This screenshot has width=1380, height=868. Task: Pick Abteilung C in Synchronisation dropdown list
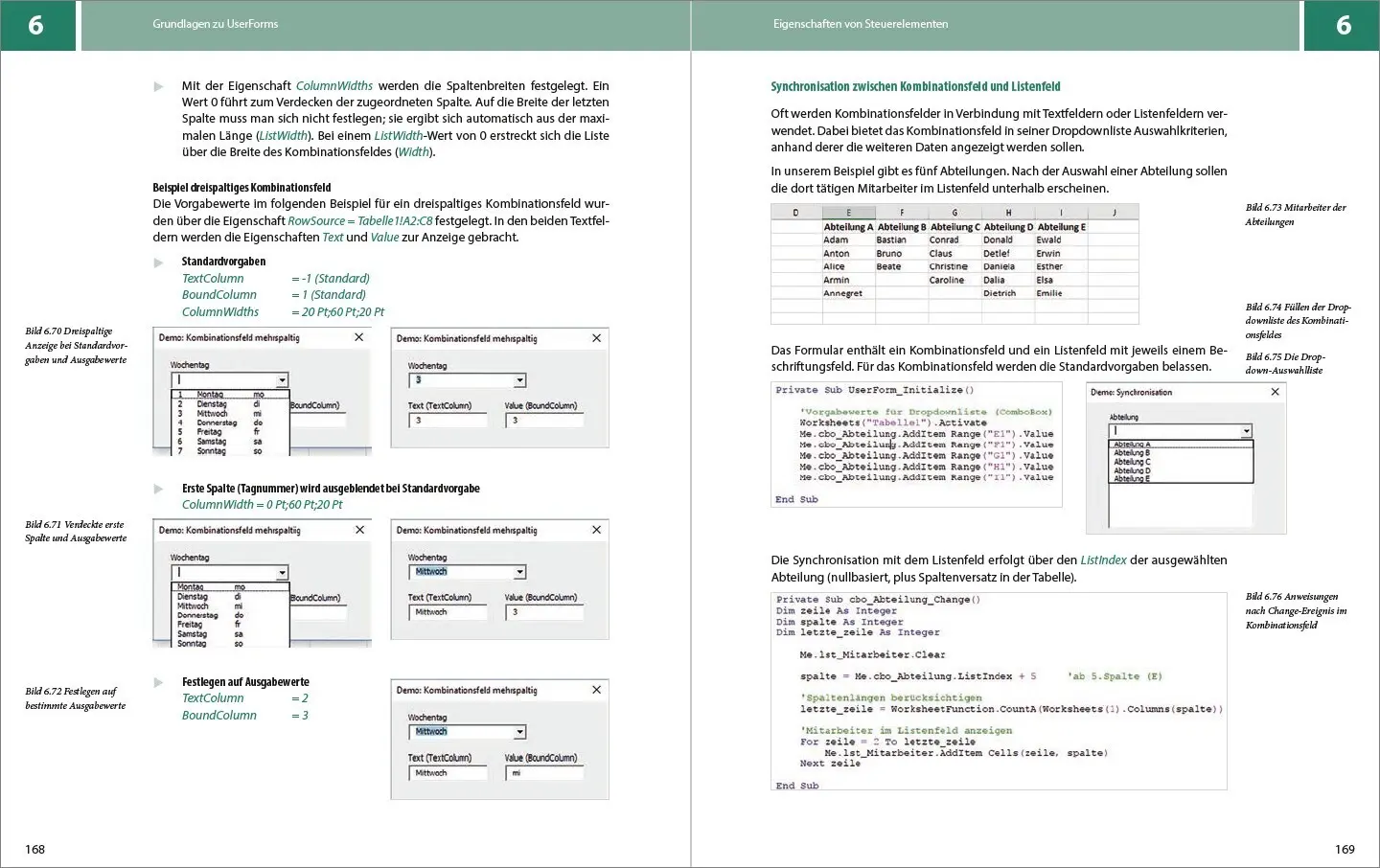(x=1181, y=462)
